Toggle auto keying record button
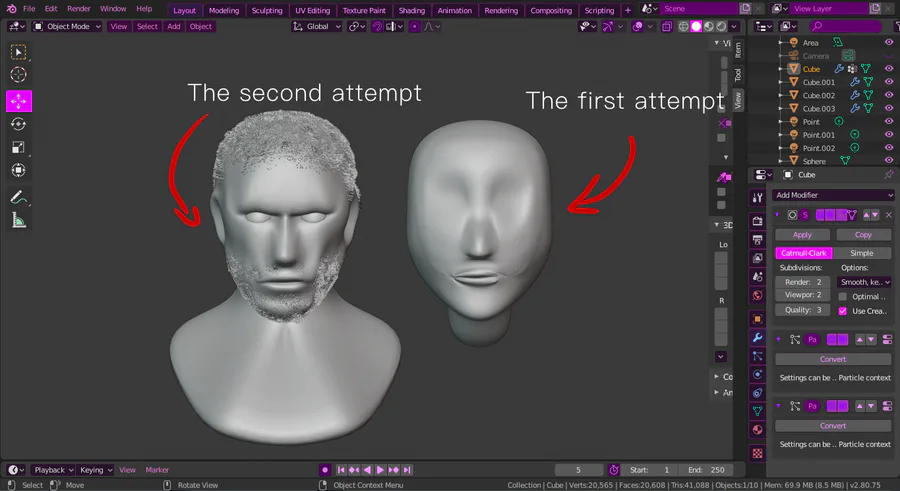 325,470
